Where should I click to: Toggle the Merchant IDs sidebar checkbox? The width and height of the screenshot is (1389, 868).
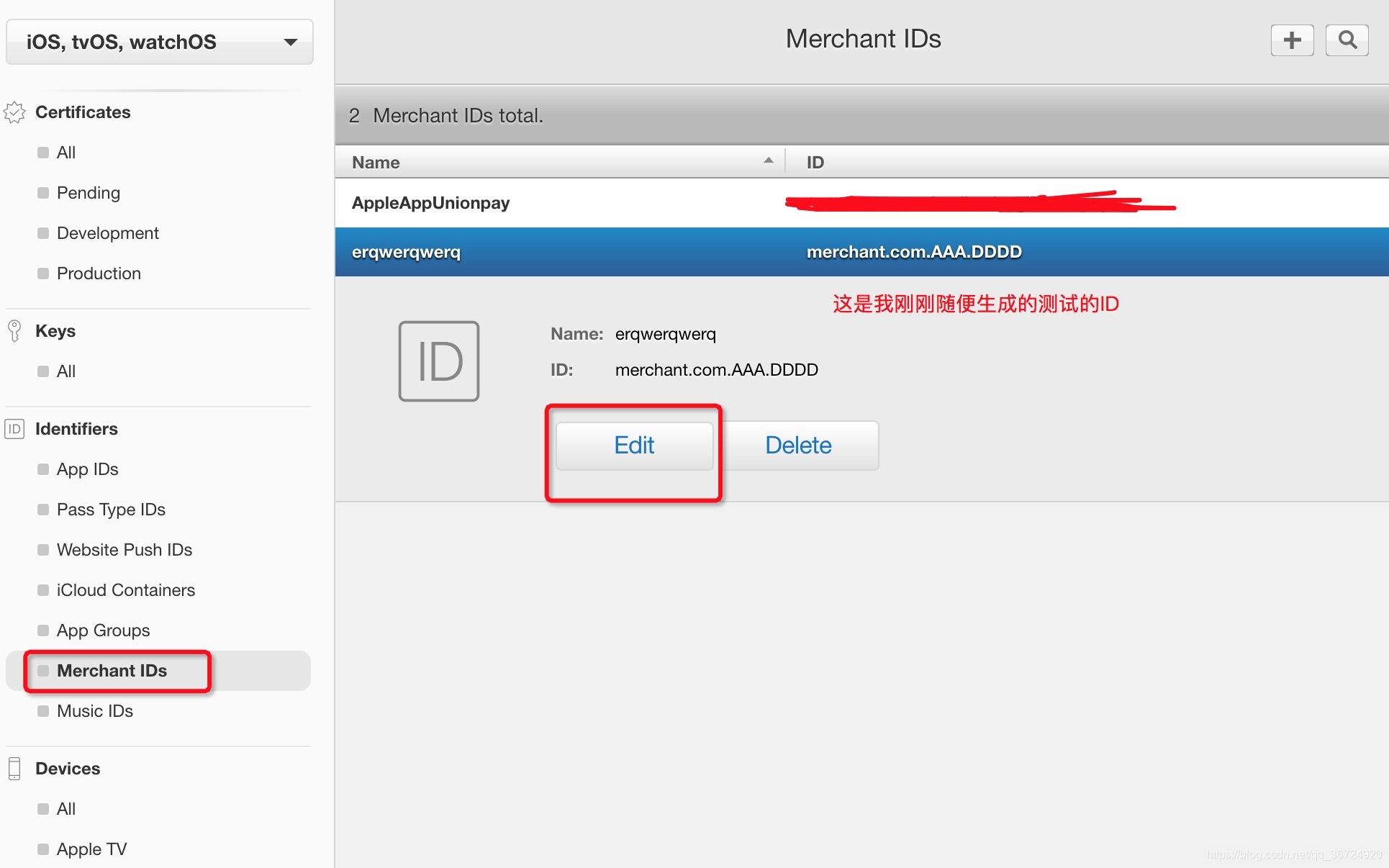tap(42, 670)
